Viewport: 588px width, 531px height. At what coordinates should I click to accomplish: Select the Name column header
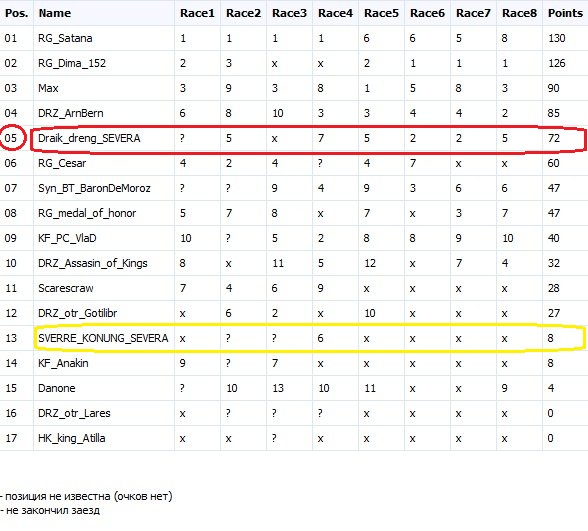click(x=55, y=13)
